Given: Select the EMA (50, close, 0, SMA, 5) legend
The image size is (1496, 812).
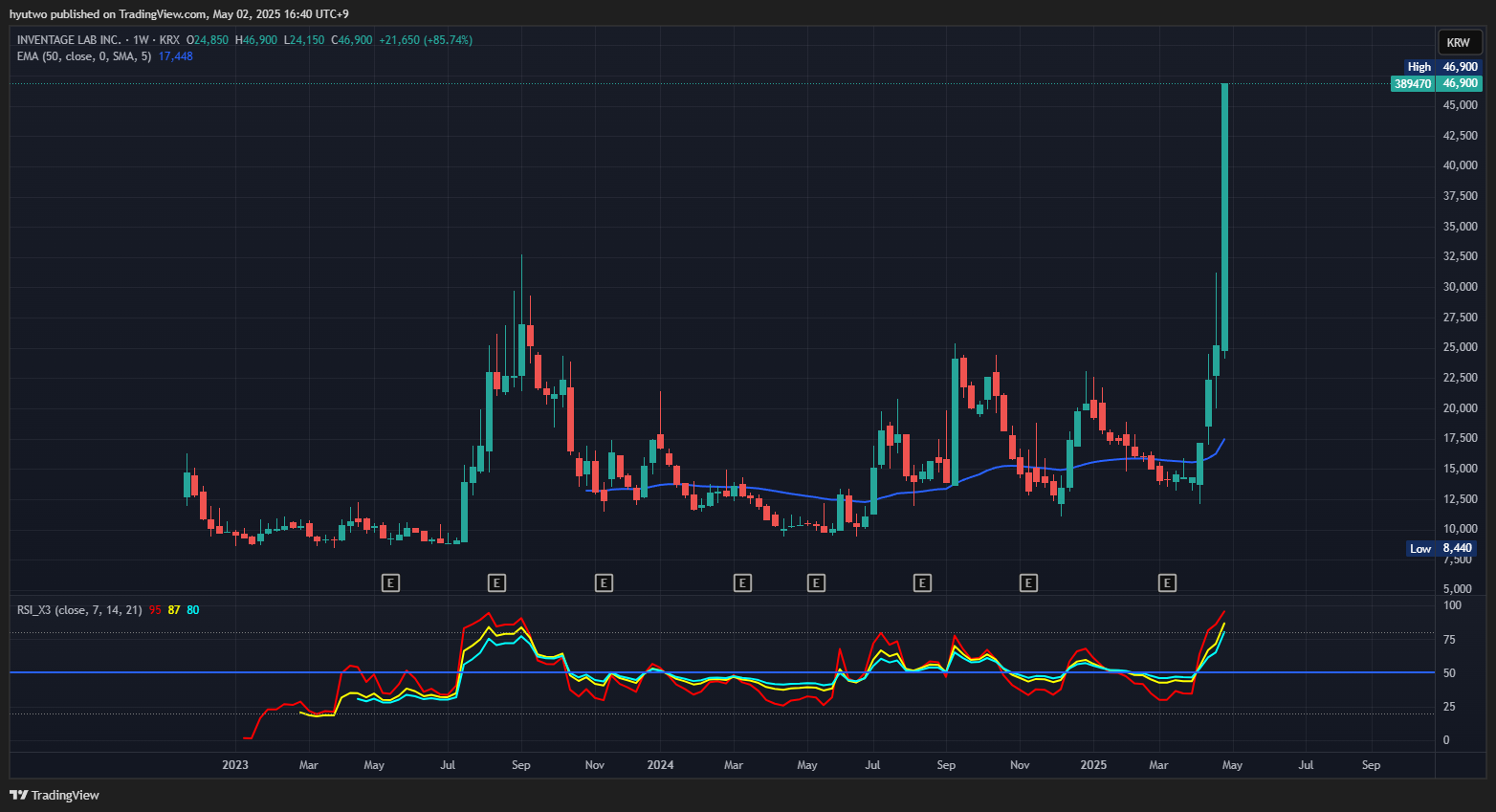Looking at the screenshot, I should pos(84,56).
